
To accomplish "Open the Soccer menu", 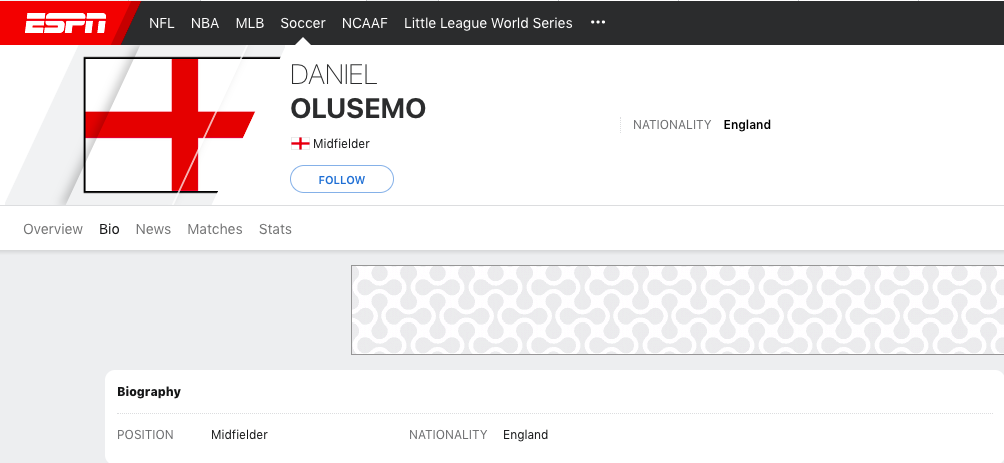I will tap(303, 23).
